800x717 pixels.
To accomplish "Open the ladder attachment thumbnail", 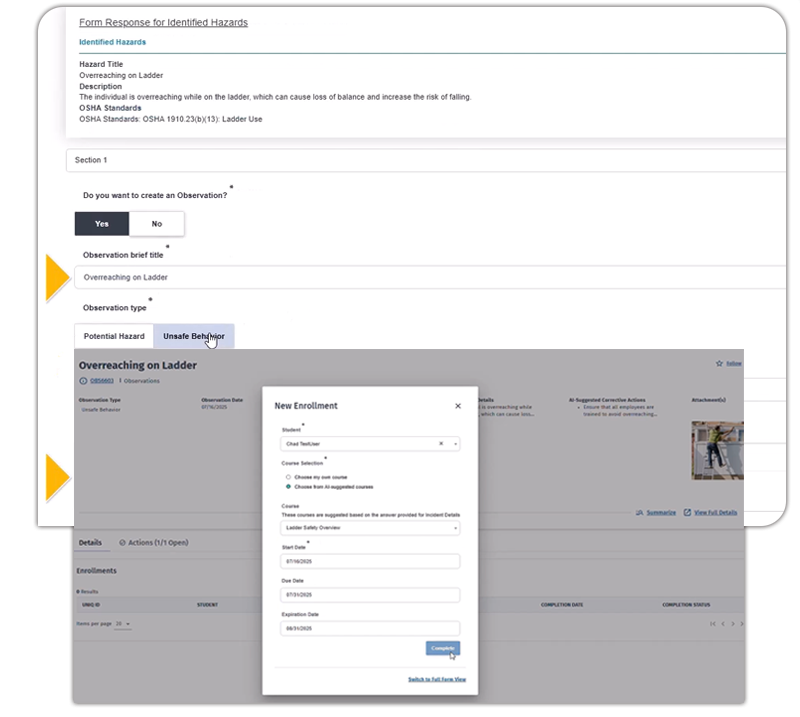I will coord(717,449).
